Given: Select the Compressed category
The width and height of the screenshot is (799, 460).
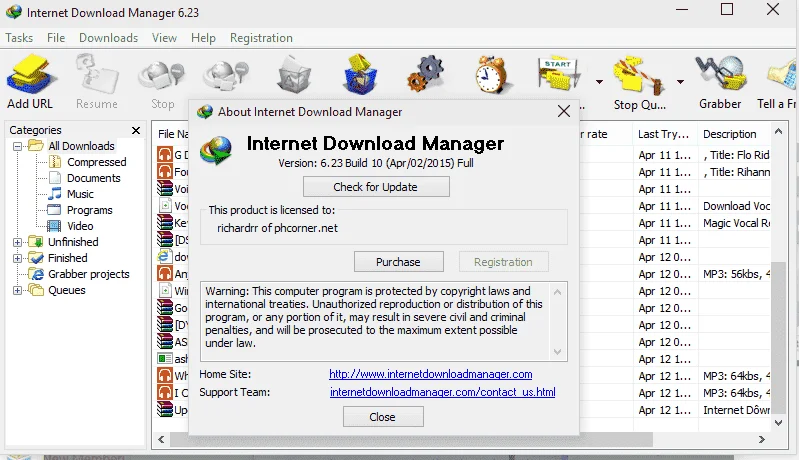Looking at the screenshot, I should pos(96,162).
